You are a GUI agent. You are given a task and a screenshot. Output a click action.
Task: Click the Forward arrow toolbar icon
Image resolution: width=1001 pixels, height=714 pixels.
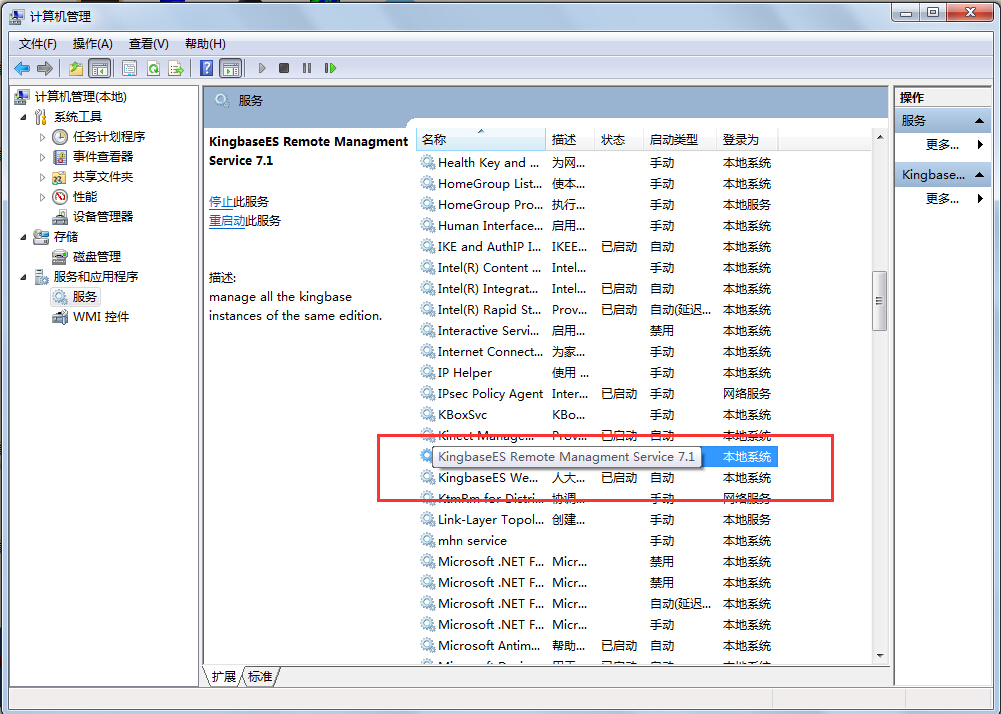(45, 68)
